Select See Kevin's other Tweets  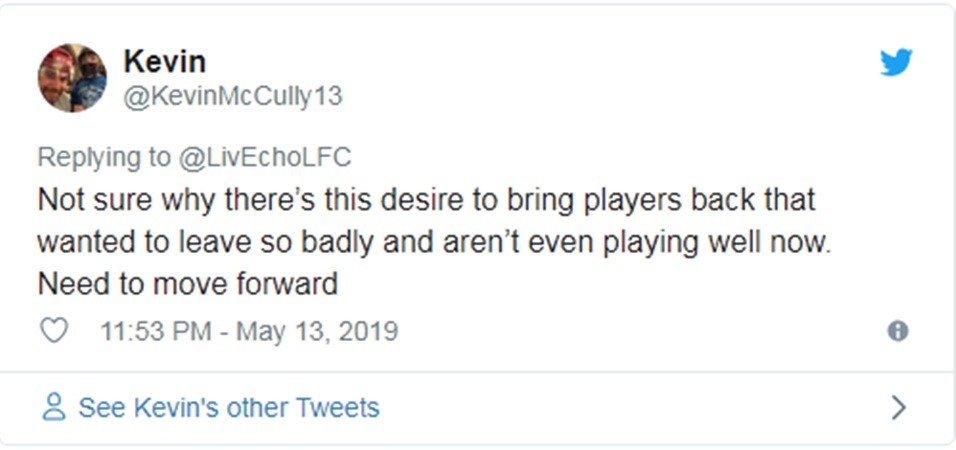pyautogui.click(x=229, y=408)
